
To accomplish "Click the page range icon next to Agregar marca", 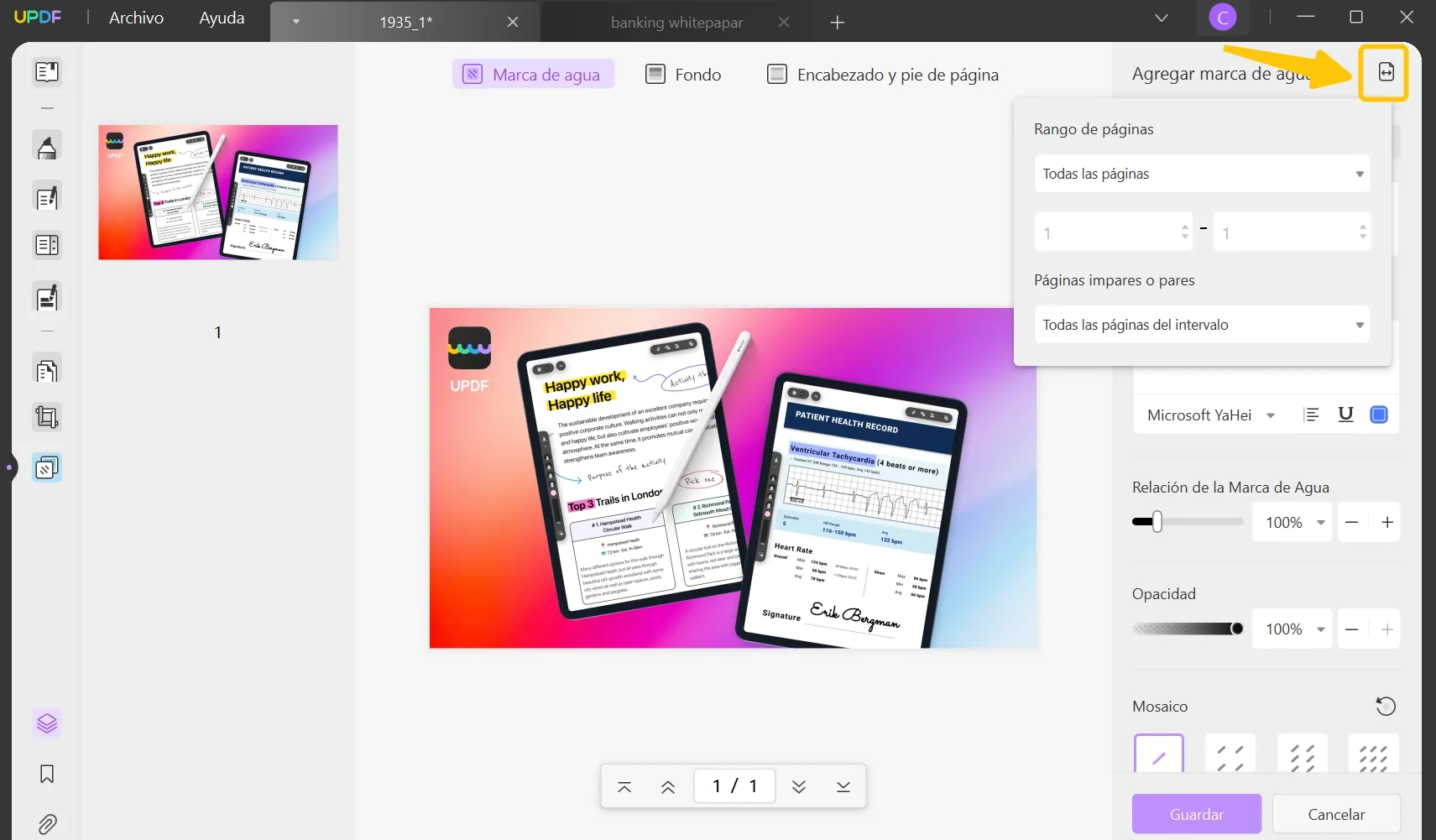I will coord(1386,73).
